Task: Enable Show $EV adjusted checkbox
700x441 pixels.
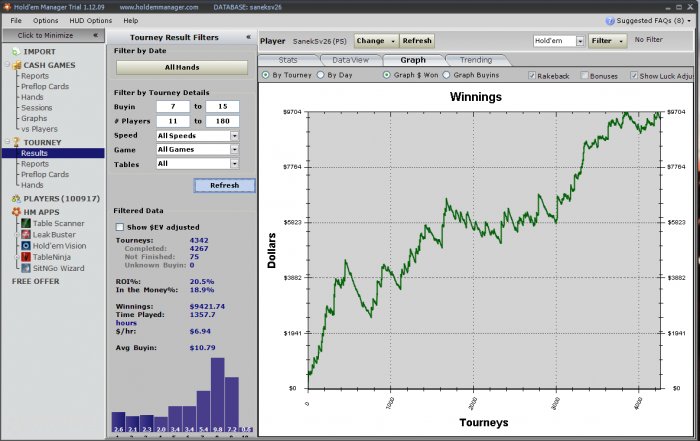Action: click(121, 227)
